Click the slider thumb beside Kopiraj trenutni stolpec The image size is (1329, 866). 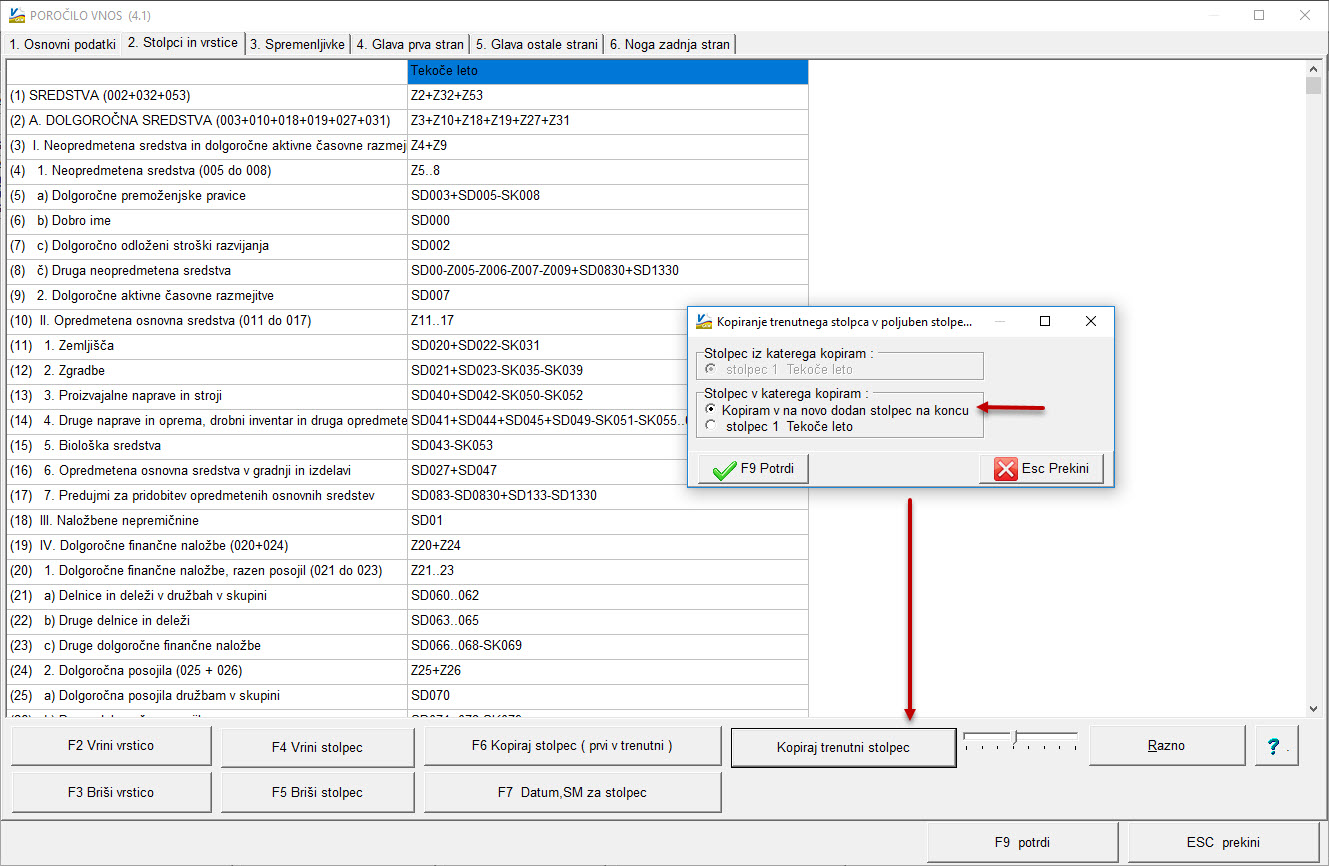point(1015,739)
